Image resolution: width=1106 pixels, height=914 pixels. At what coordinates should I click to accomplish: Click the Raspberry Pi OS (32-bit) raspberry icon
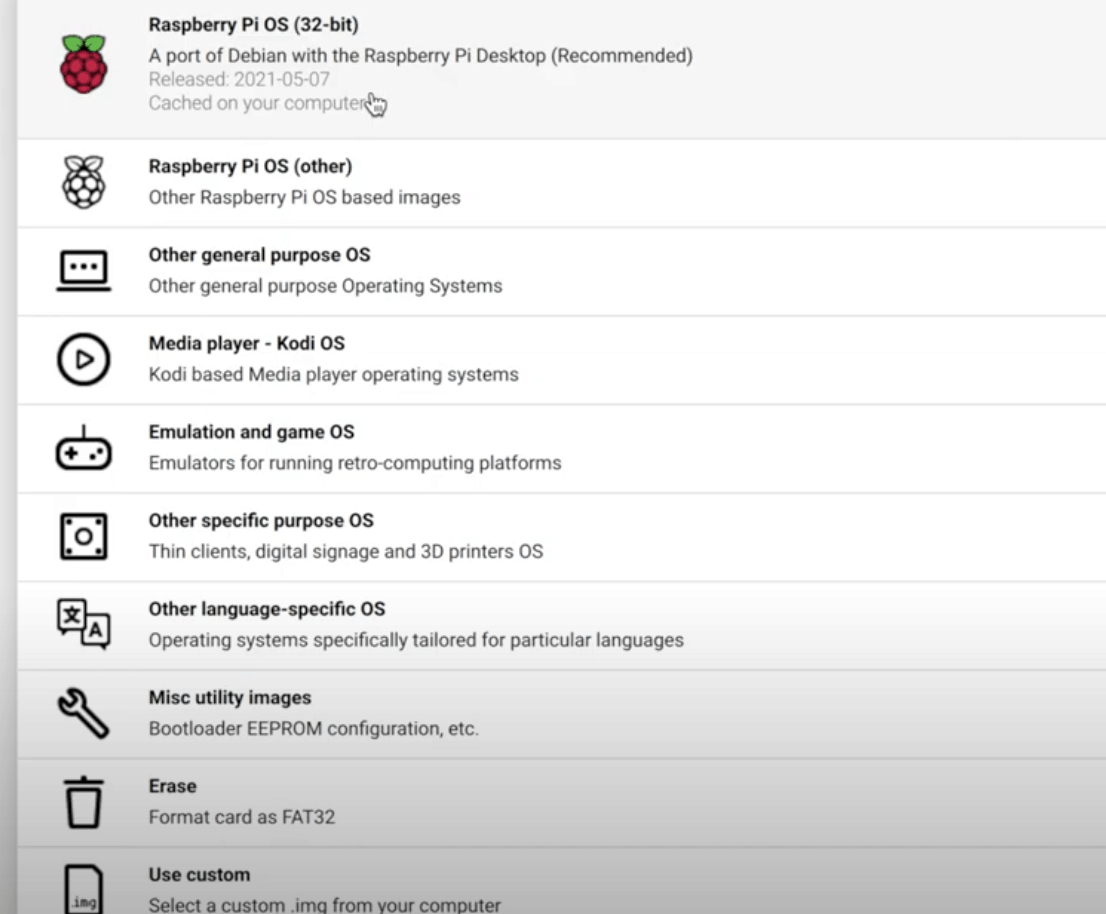(83, 62)
